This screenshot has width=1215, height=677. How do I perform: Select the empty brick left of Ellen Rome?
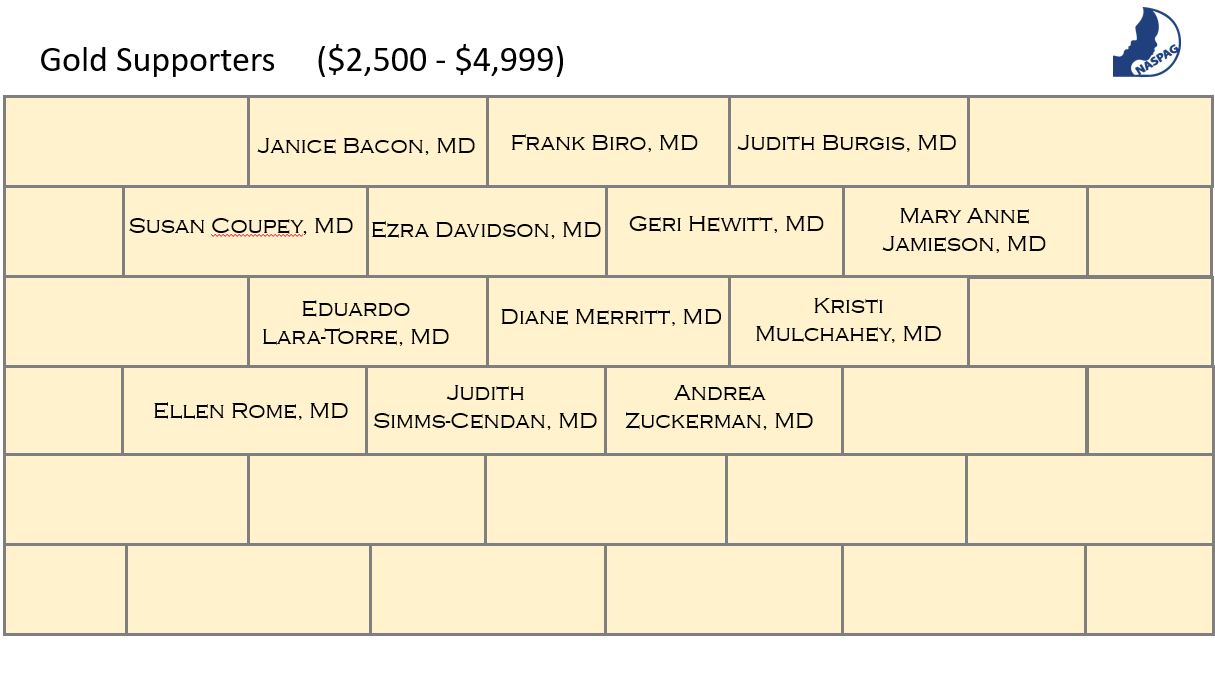tap(63, 410)
